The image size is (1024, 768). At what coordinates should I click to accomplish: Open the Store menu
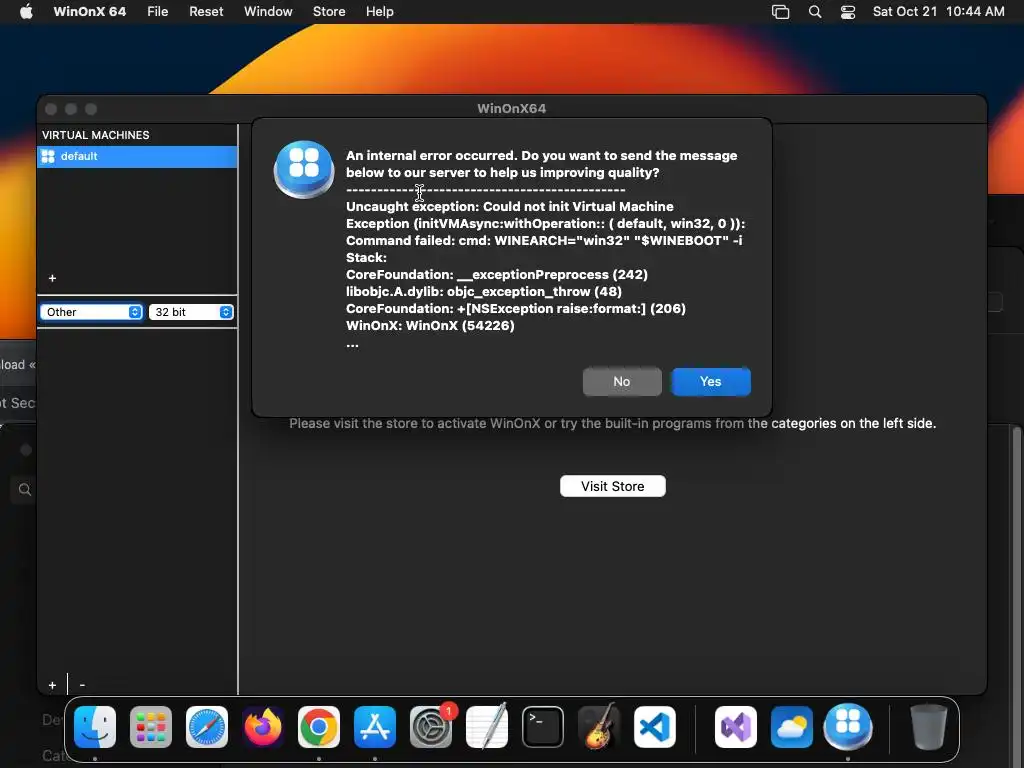point(328,12)
